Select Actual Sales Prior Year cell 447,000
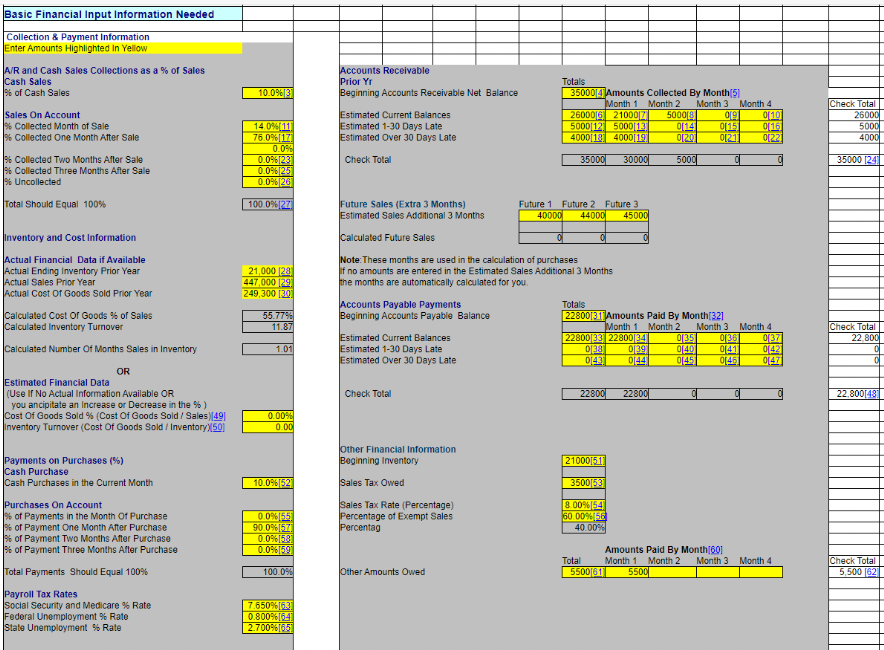This screenshot has width=884, height=650. click(268, 282)
